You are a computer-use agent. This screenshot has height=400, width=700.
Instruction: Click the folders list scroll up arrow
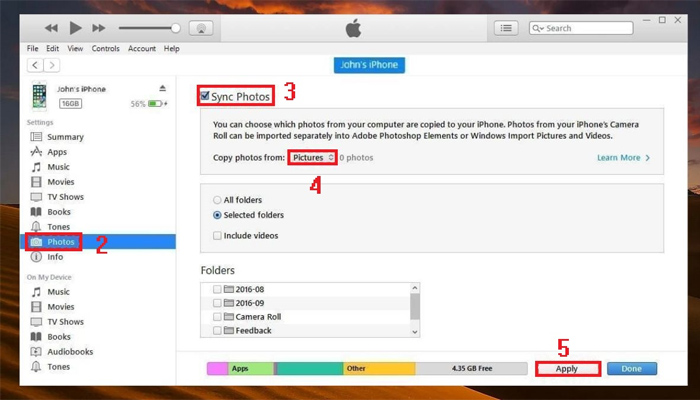[x=415, y=288]
